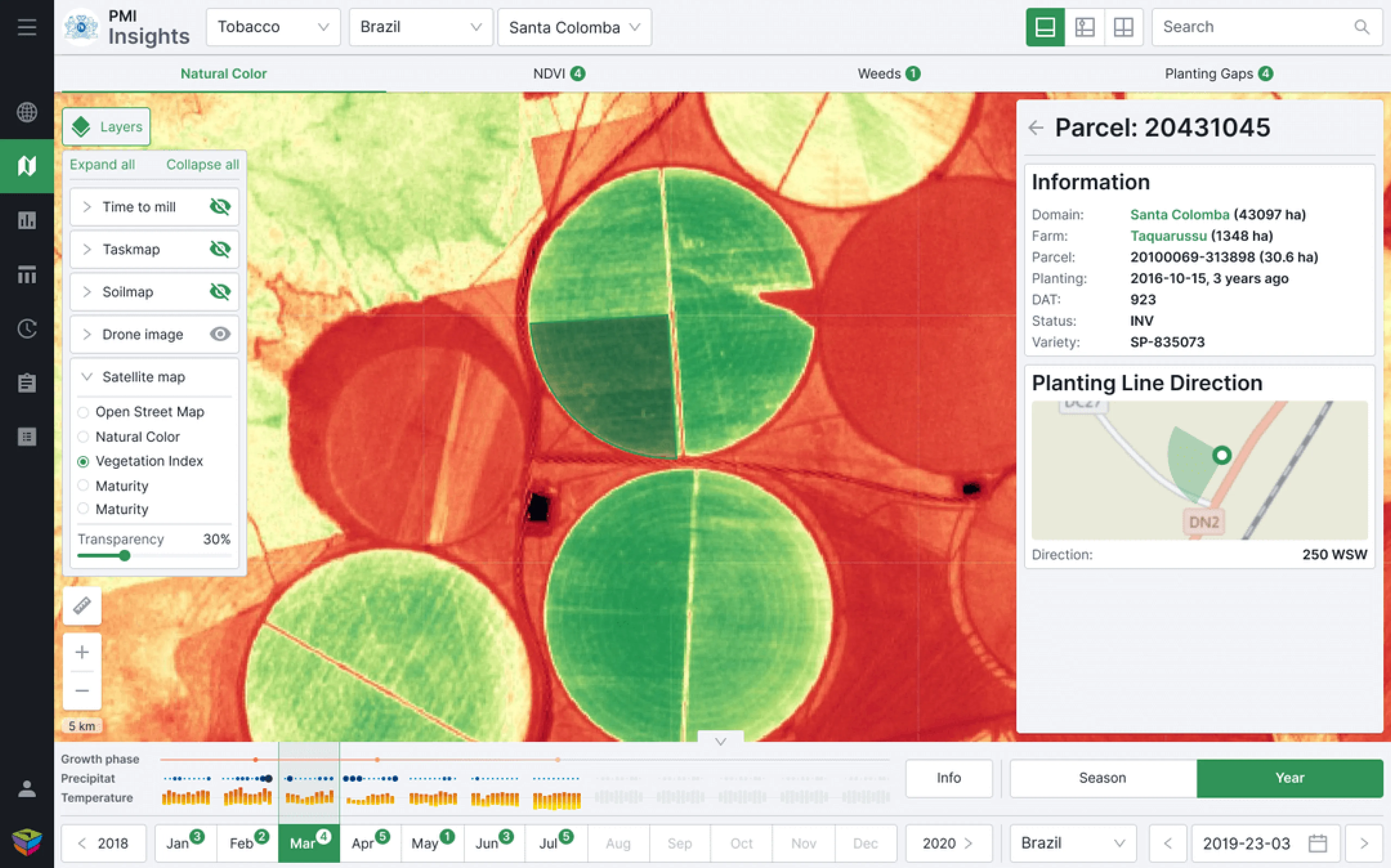
Task: Switch to the Planting Gaps tab
Action: pos(1219,74)
